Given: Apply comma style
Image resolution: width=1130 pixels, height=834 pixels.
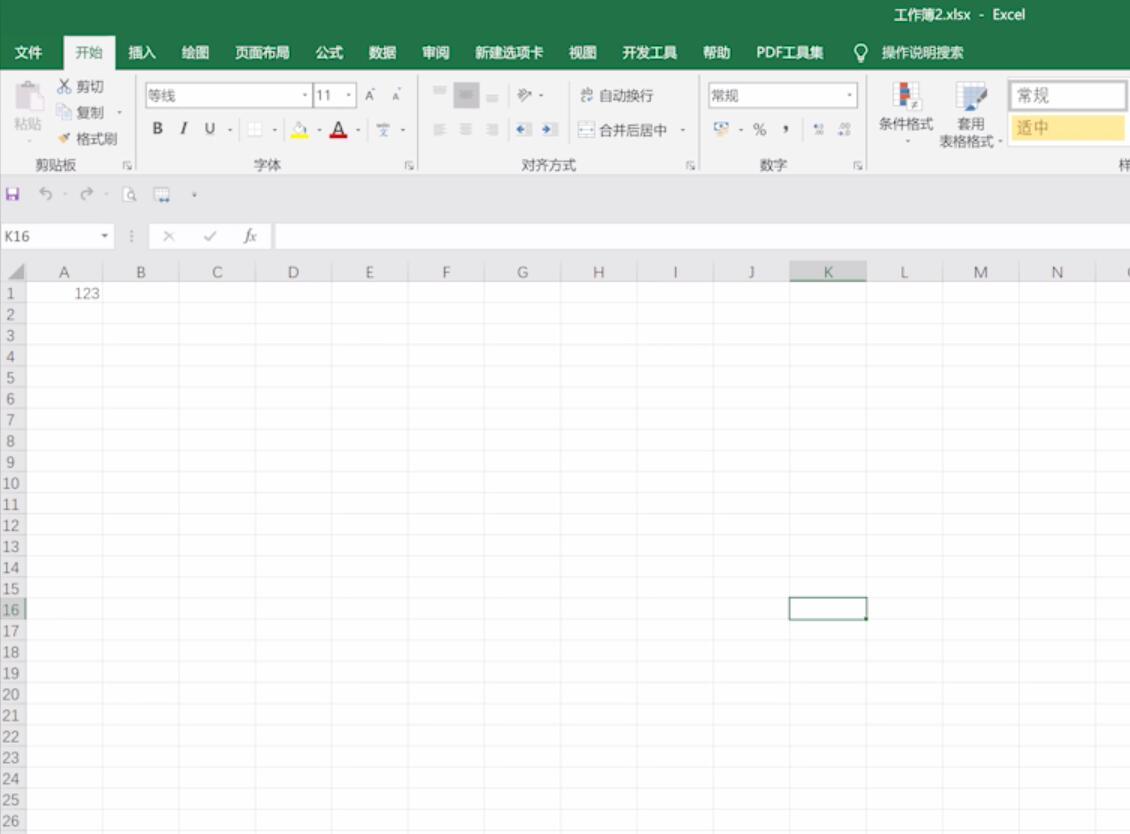Looking at the screenshot, I should [x=786, y=129].
